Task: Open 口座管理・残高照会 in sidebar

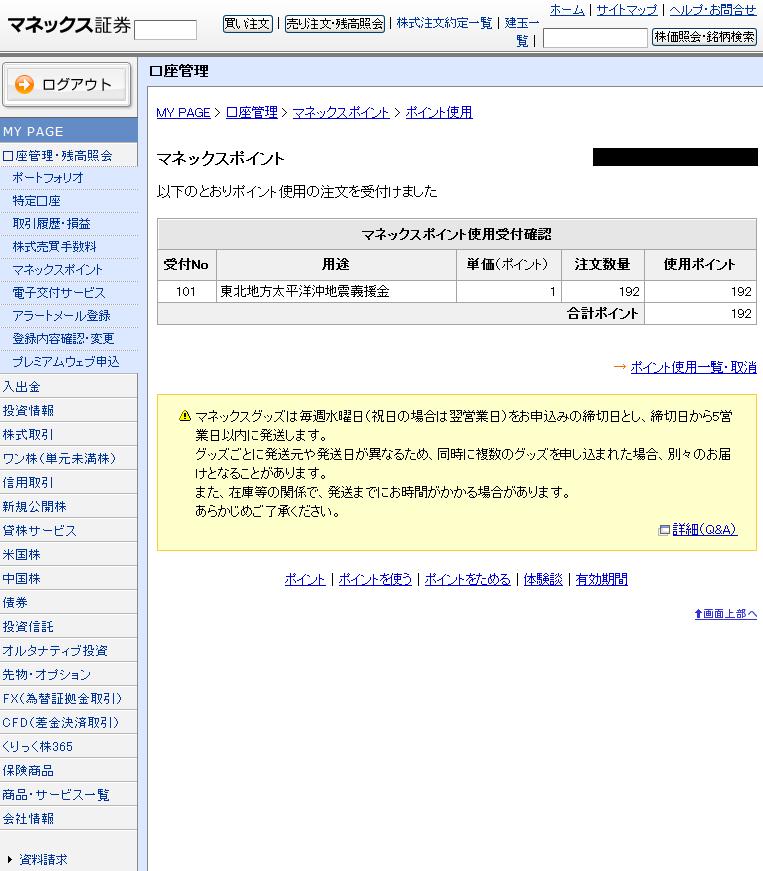Action: coord(69,155)
